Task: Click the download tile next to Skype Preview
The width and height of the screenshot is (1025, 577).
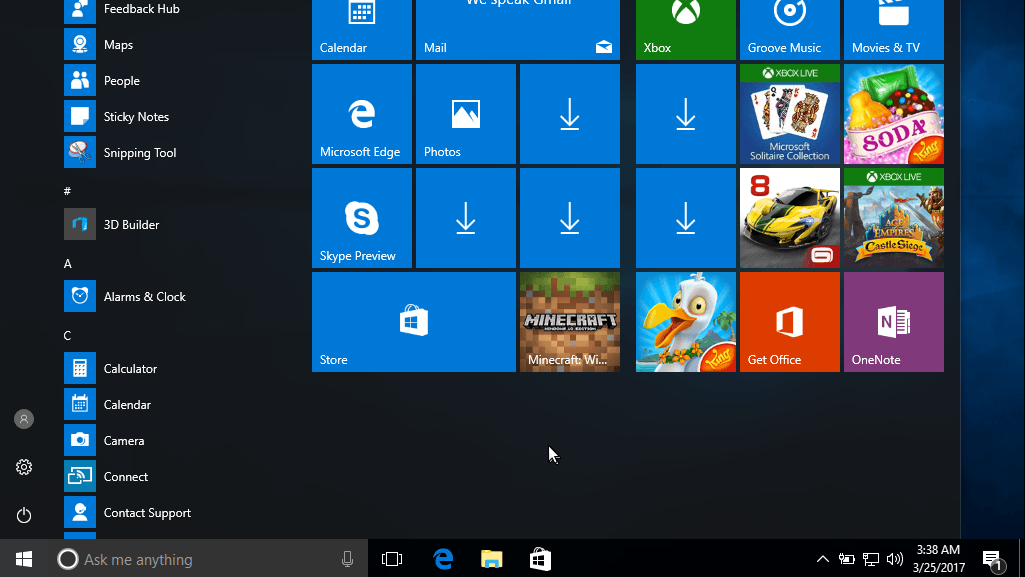Action: click(465, 218)
